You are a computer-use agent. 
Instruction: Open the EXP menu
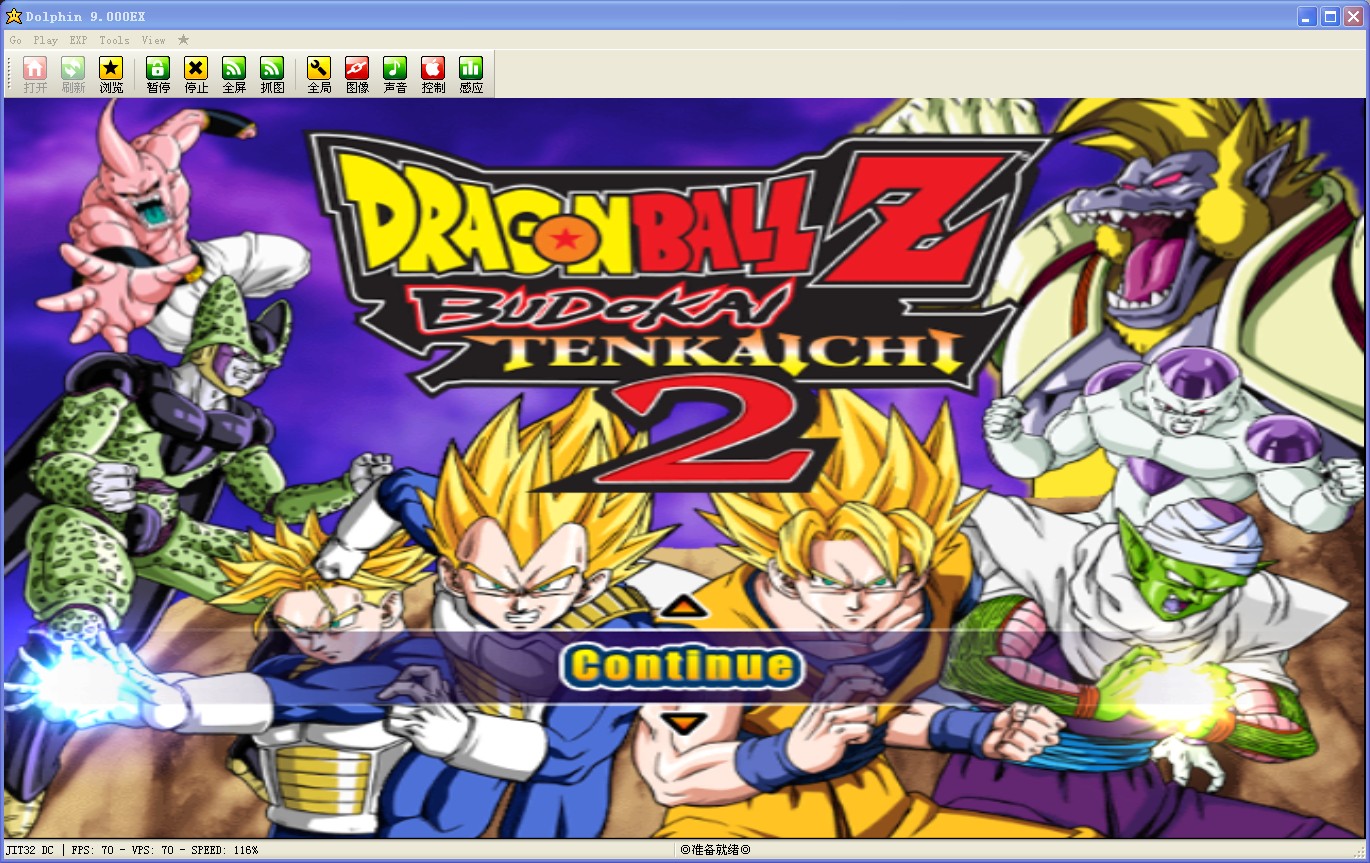pos(78,40)
